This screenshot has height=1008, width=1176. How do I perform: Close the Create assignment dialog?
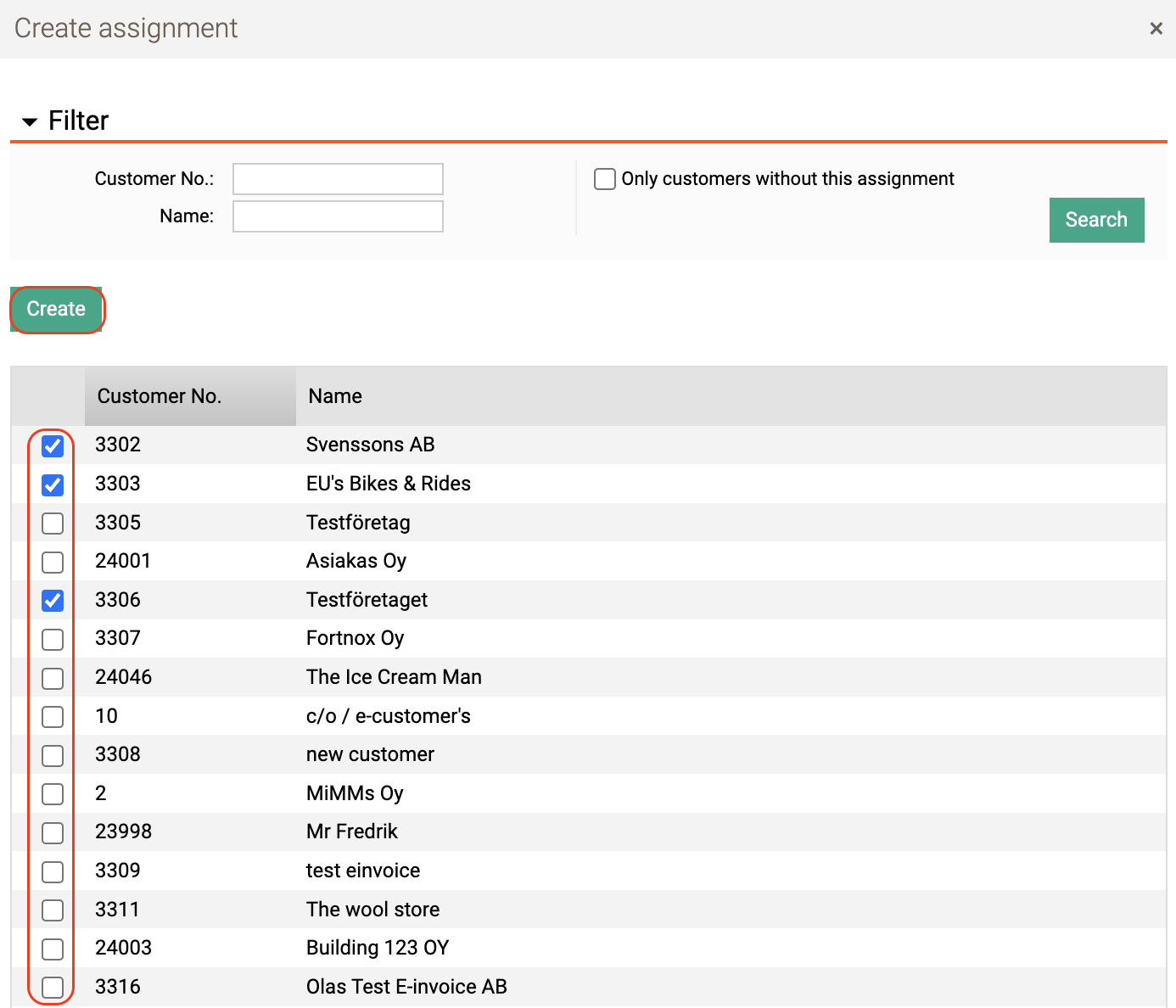(x=1156, y=29)
